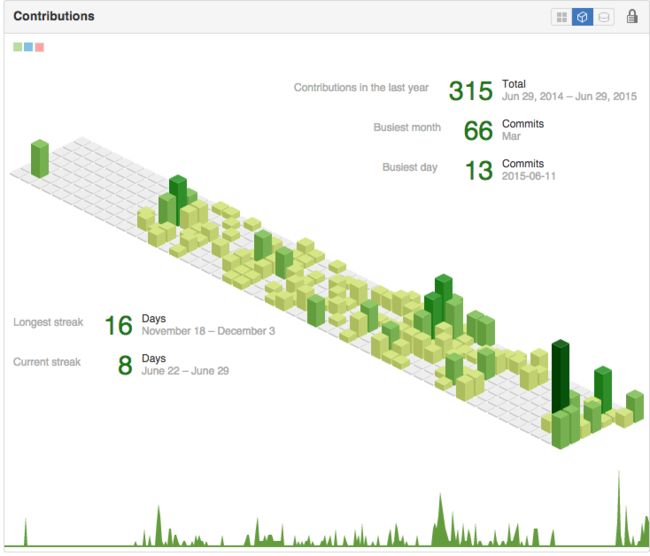Click the current streak number 8

click(x=125, y=365)
